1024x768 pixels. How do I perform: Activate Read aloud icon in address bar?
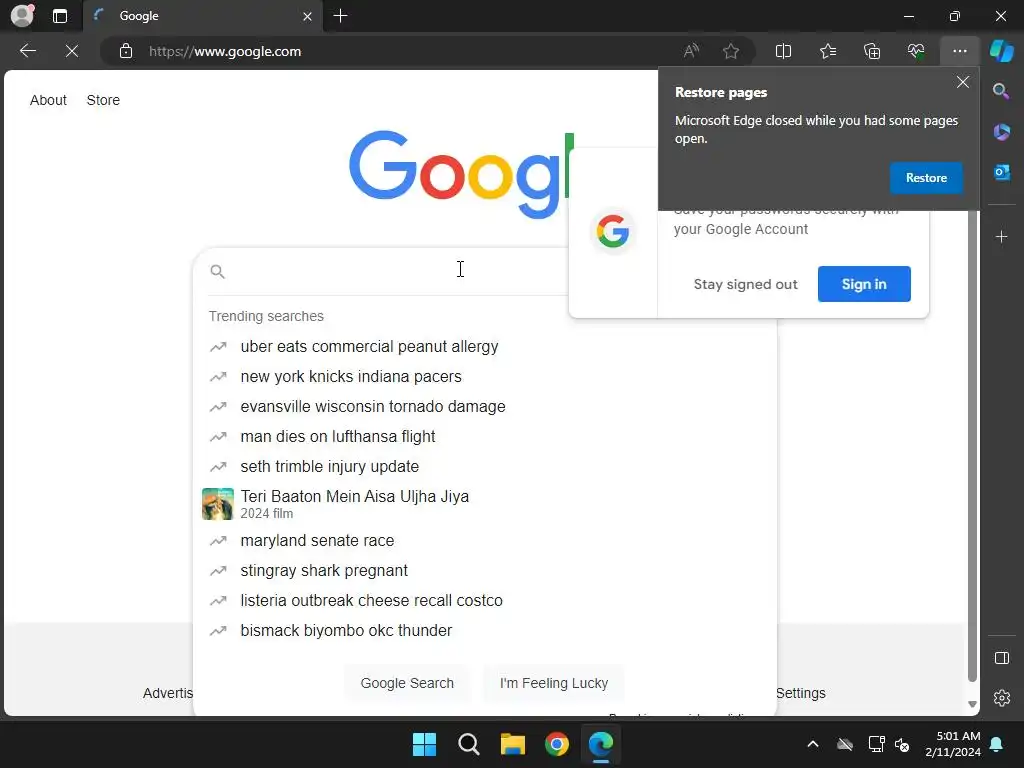tap(691, 51)
